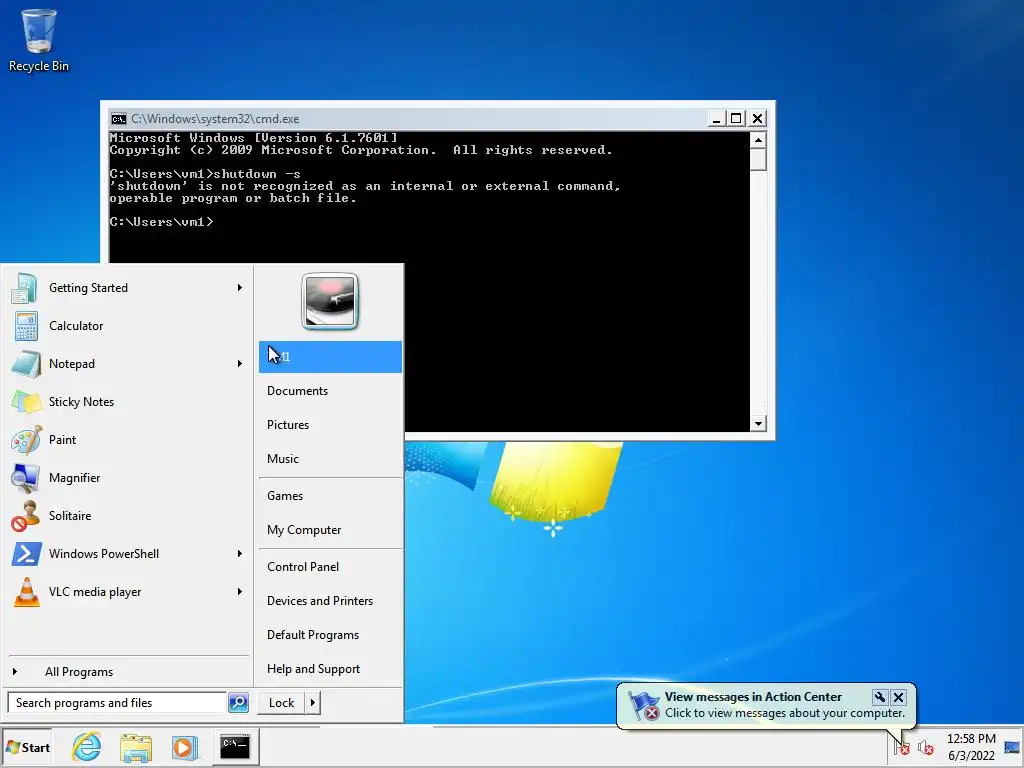Start the Magnifier program
The width and height of the screenshot is (1024, 768).
coord(74,477)
